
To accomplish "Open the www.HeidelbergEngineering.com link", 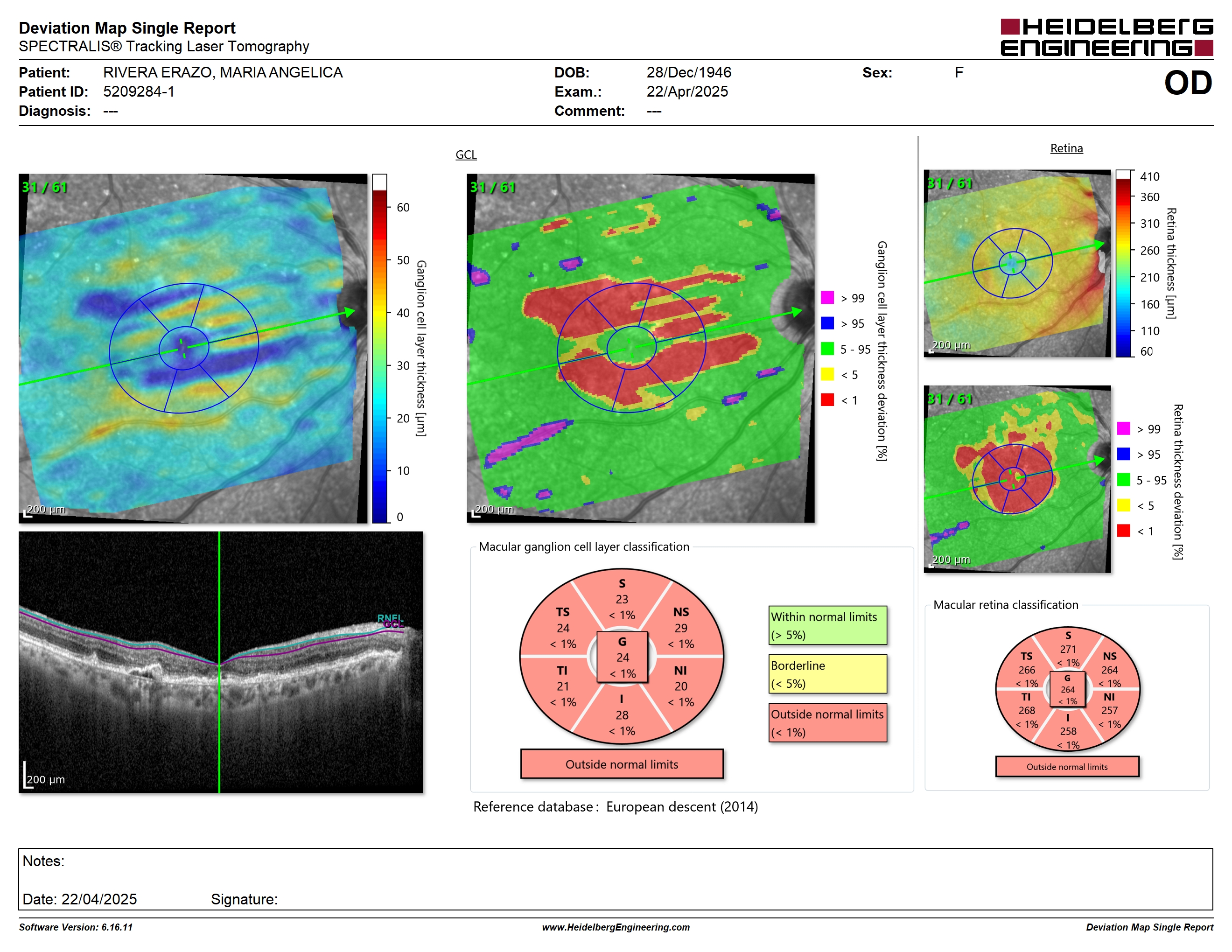I will [616, 927].
